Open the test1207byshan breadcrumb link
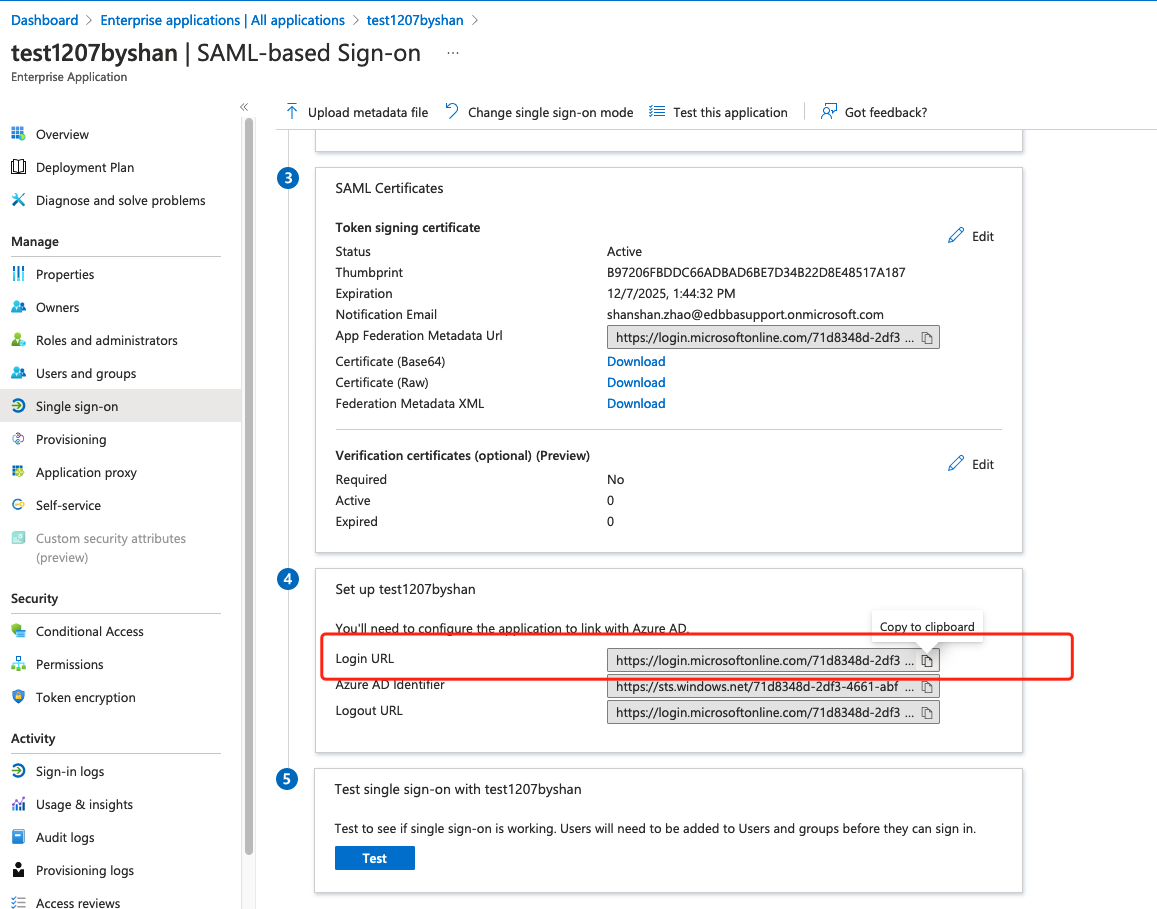1157x909 pixels. tap(415, 20)
